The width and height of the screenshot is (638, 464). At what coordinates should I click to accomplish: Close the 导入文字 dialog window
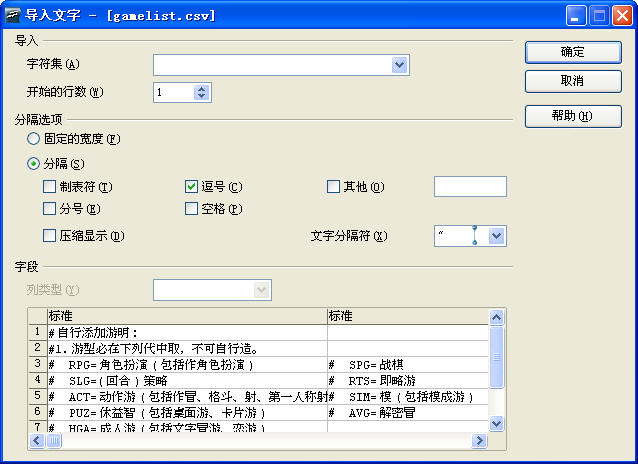point(623,16)
